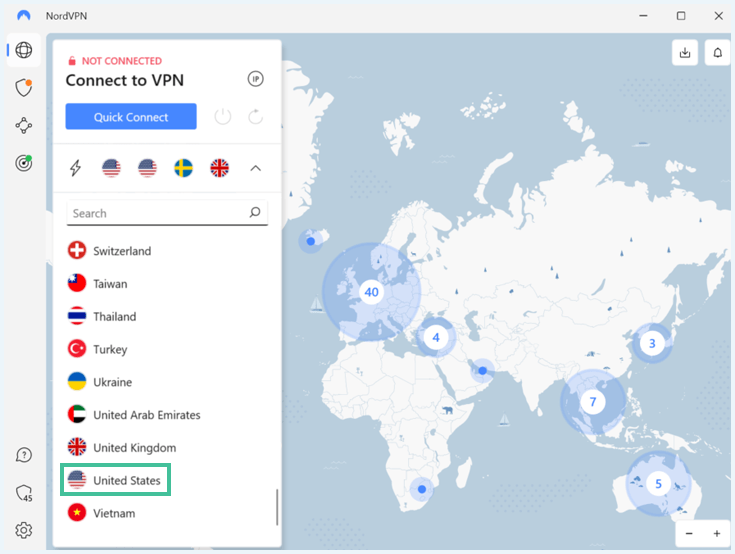735x554 pixels.
Task: Select the Sweden recent flag
Action: (x=183, y=168)
